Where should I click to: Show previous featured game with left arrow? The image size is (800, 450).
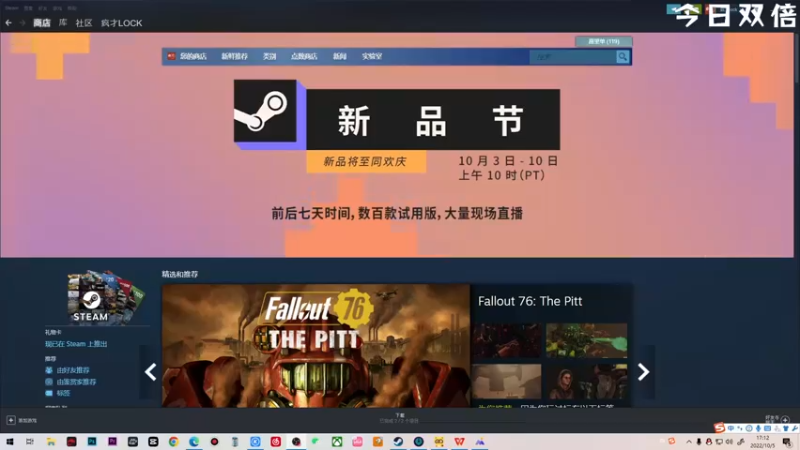click(x=150, y=372)
